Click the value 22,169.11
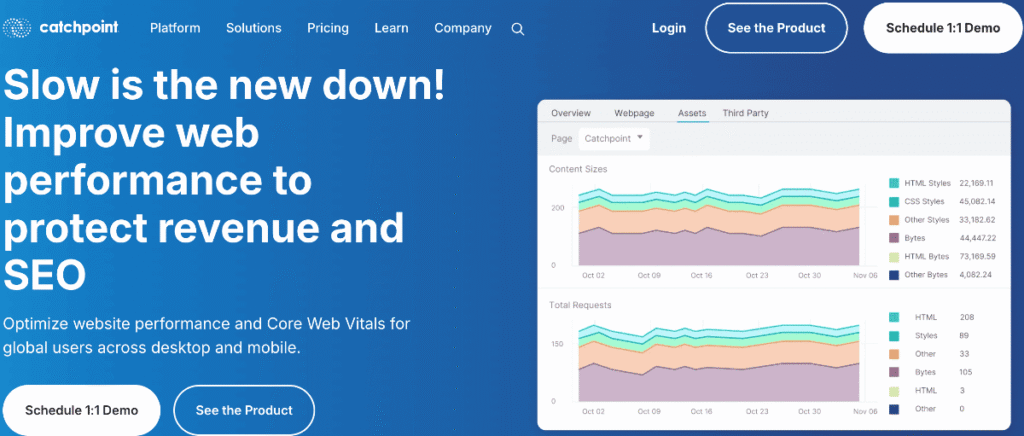The image size is (1024, 436). pos(976,183)
